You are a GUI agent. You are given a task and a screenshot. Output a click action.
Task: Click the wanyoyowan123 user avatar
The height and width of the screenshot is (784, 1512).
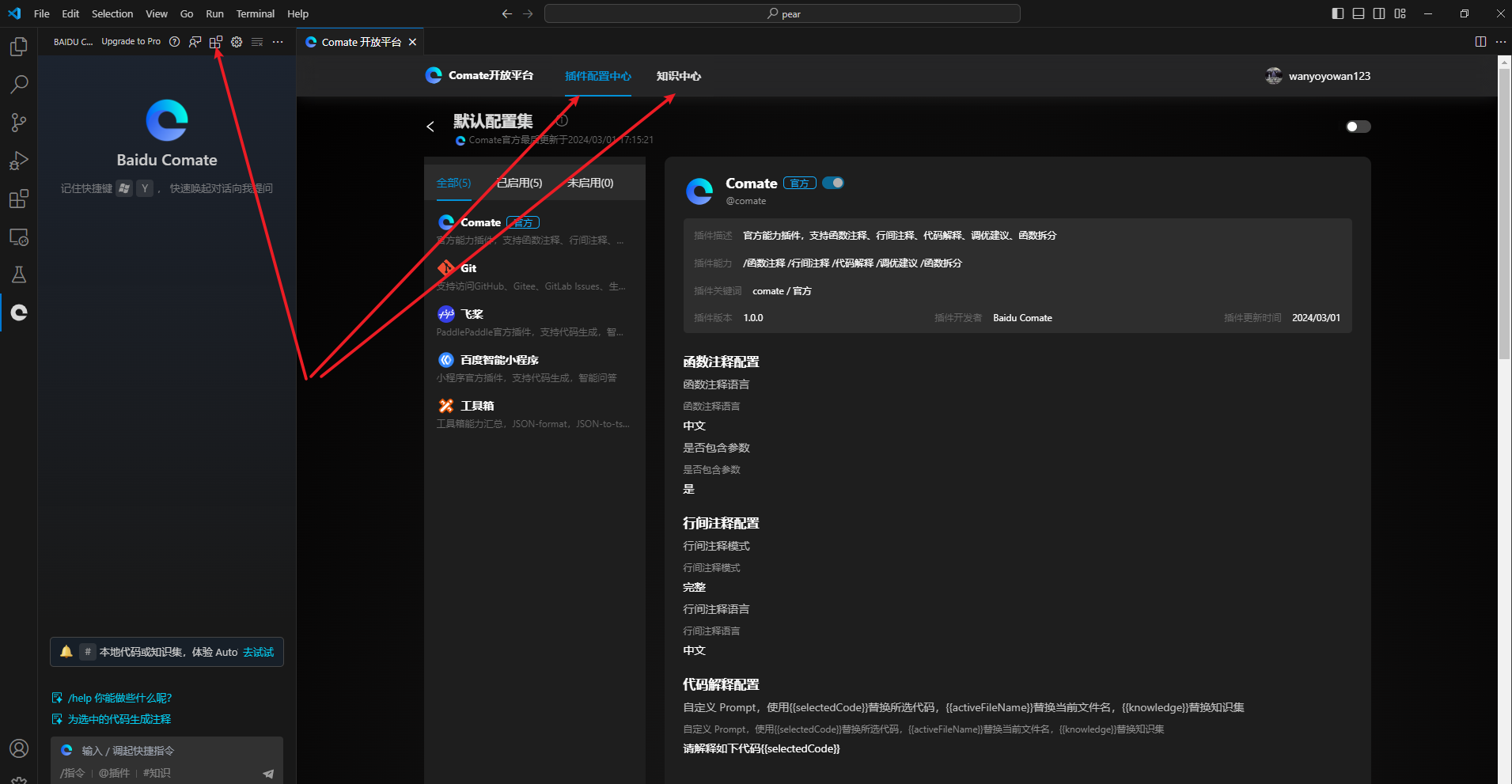(1274, 76)
